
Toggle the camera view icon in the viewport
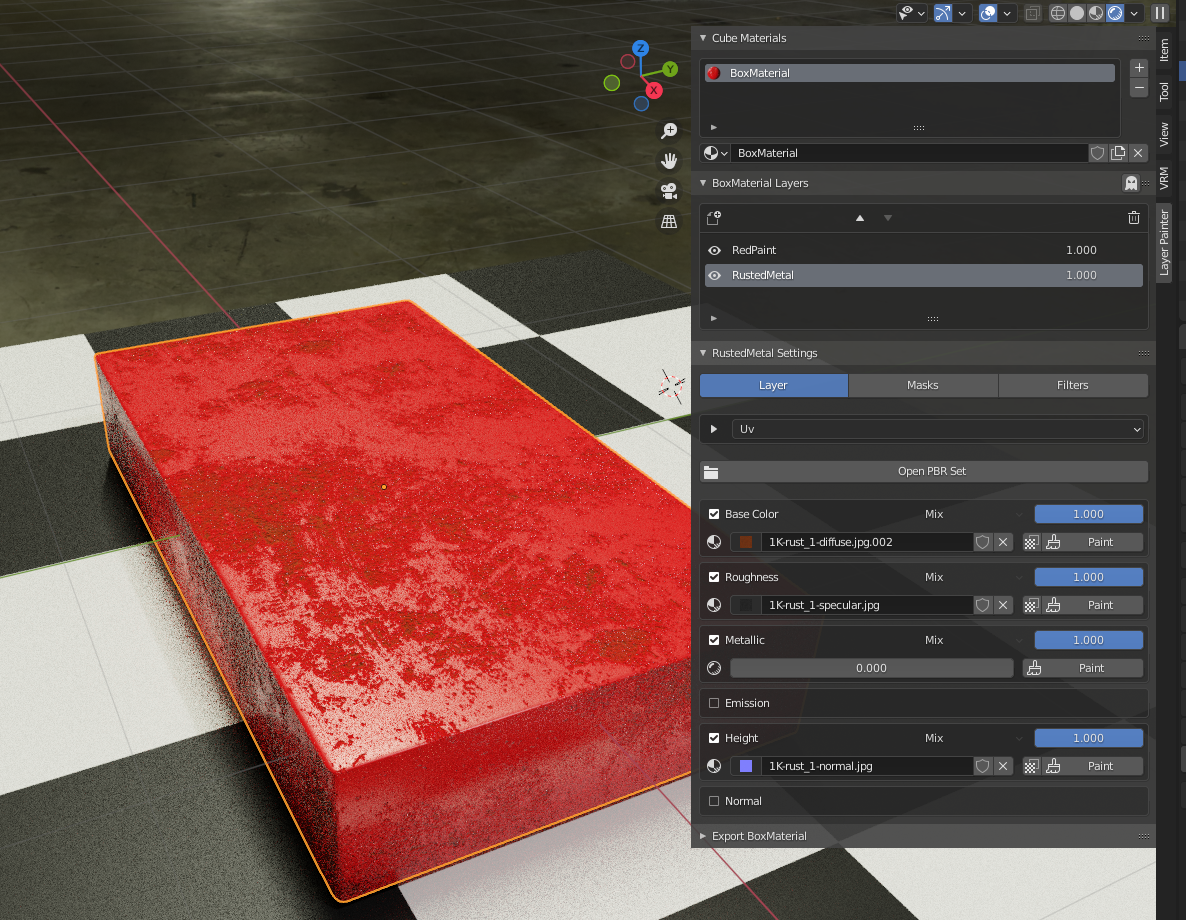pos(668,191)
